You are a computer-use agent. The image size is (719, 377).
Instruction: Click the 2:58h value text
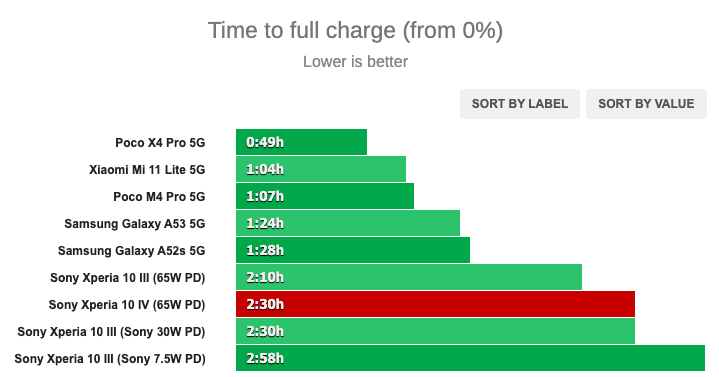pyautogui.click(x=265, y=358)
